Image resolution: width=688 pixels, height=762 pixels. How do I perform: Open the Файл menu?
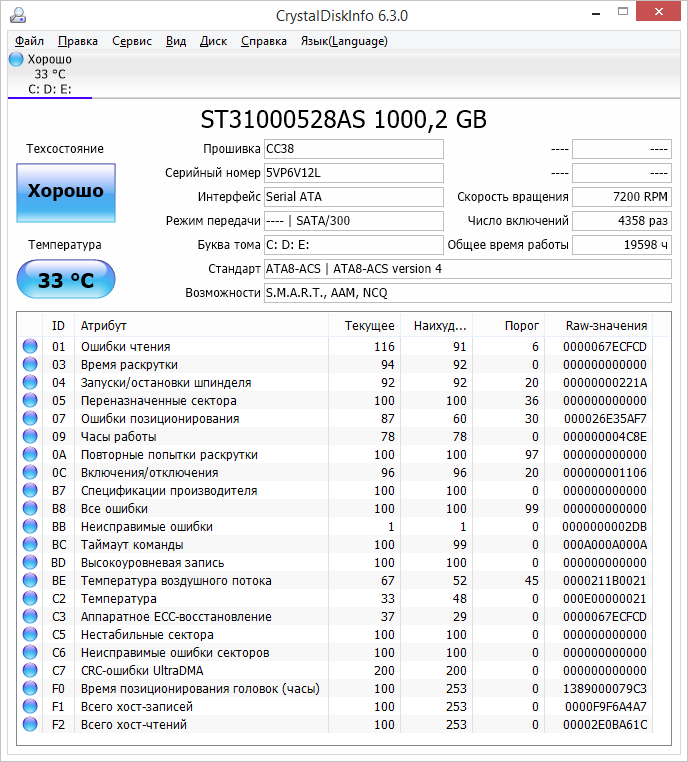[29, 41]
